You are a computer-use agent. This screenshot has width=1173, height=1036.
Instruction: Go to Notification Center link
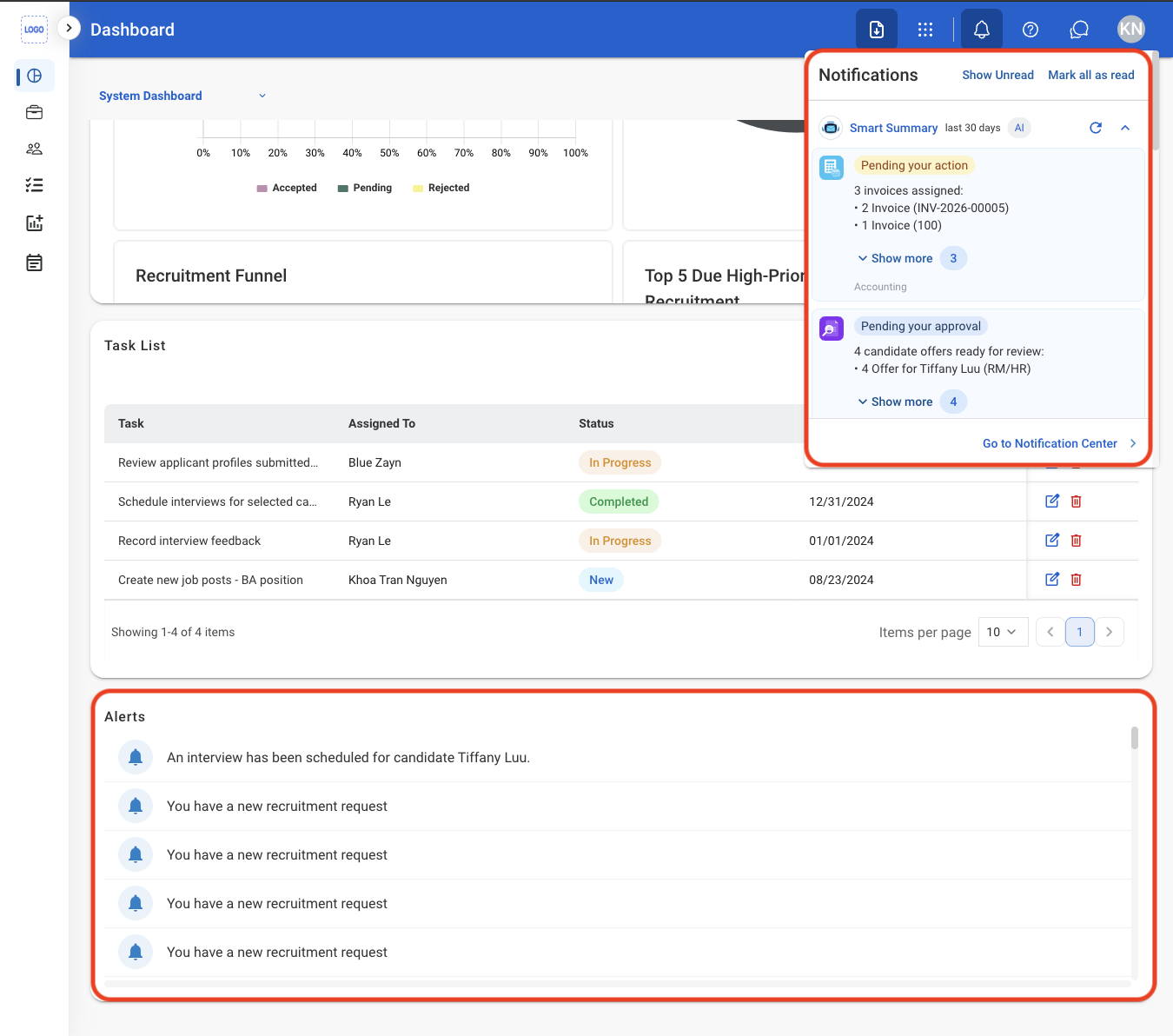1059,443
